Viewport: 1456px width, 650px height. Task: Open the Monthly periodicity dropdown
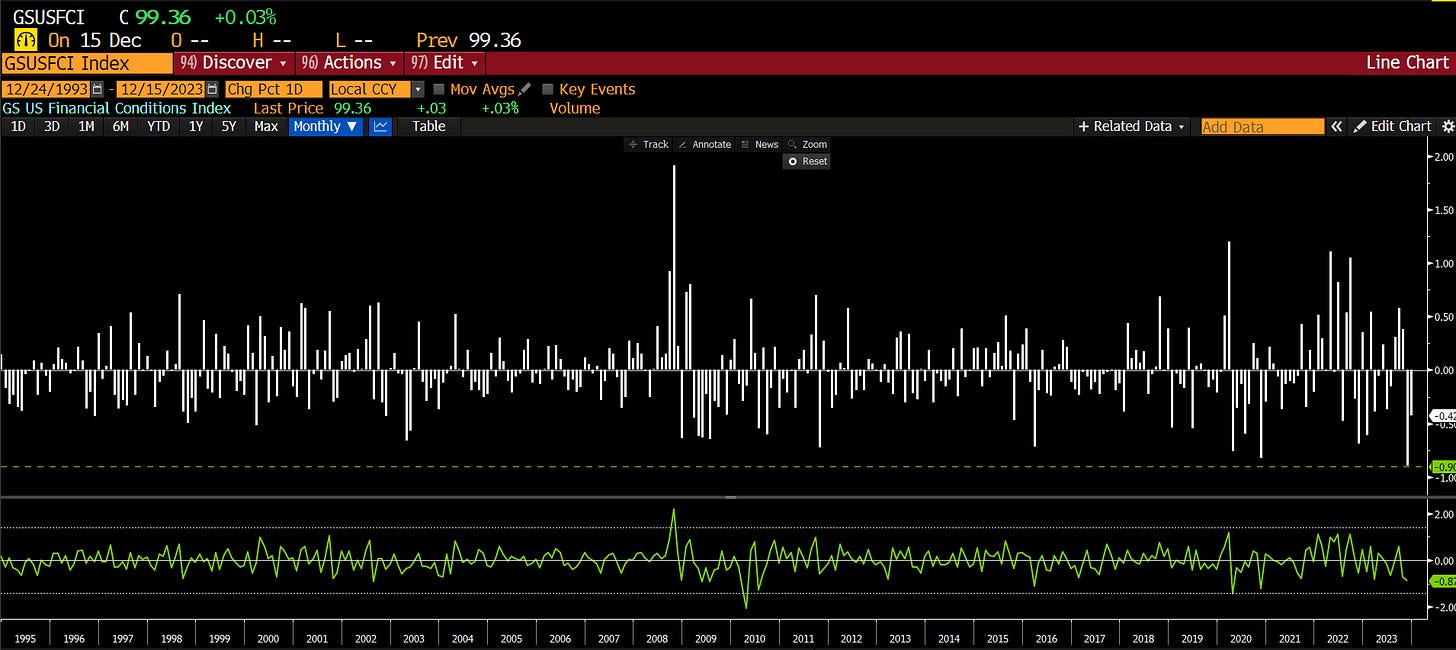click(326, 126)
